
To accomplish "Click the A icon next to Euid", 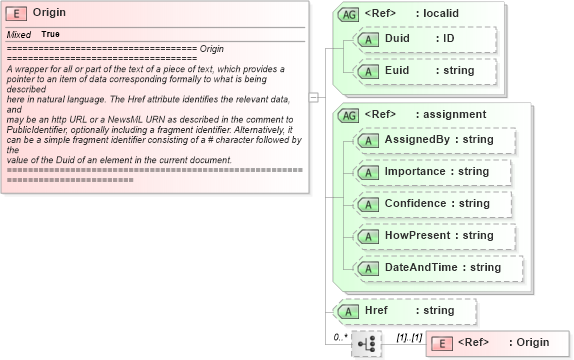I will pos(368,71).
